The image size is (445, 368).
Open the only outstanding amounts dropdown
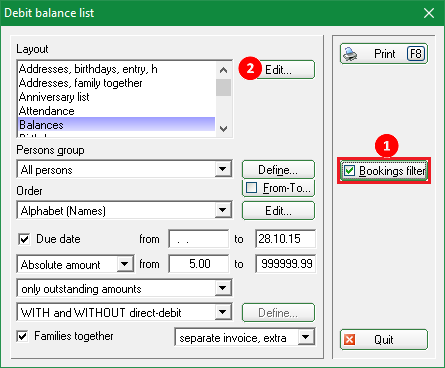pos(223,288)
